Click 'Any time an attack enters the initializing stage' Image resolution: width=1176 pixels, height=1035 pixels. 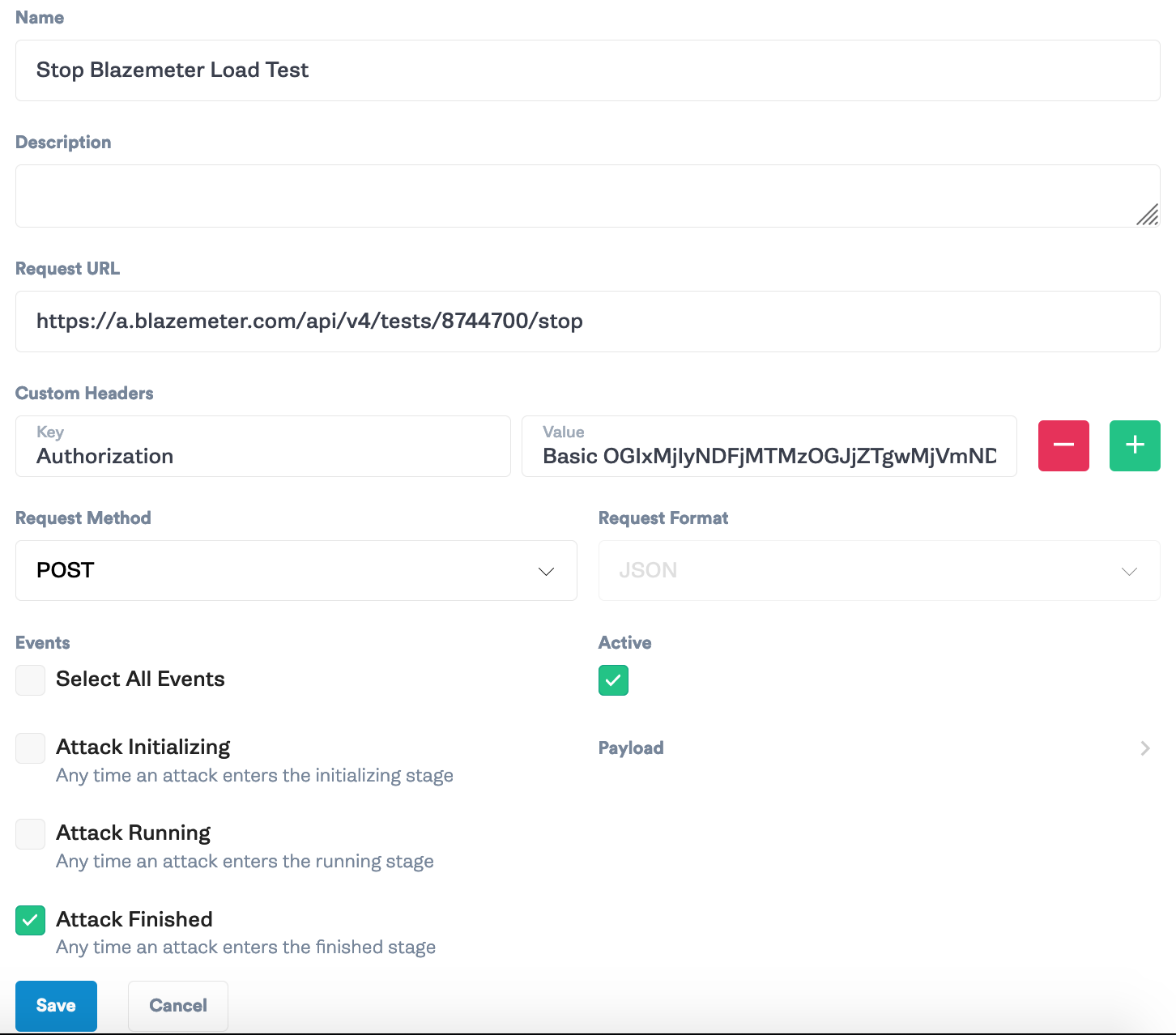pos(254,776)
